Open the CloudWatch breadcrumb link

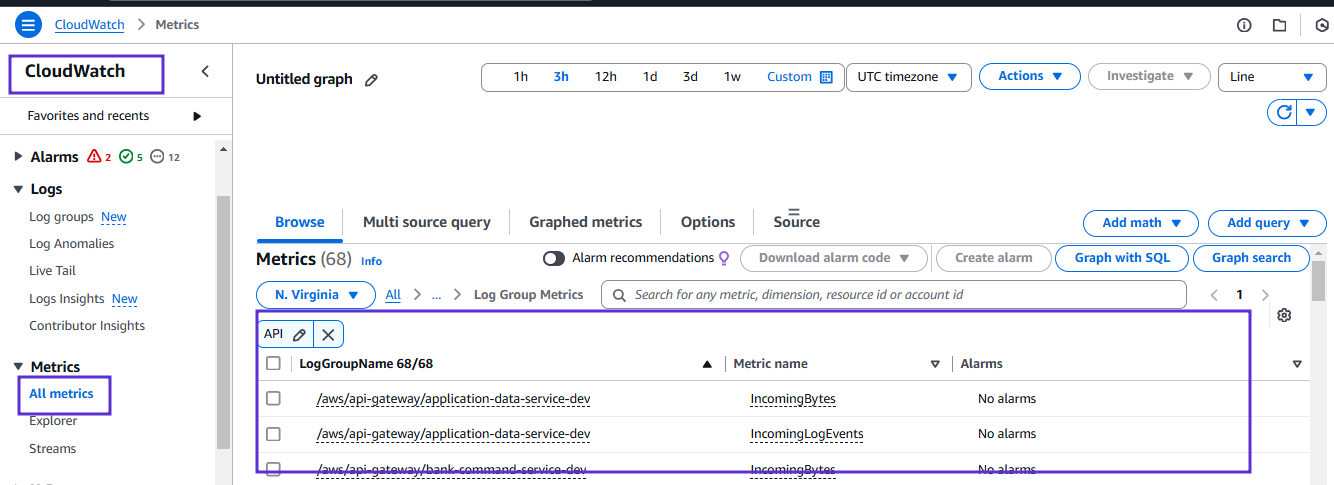click(90, 24)
